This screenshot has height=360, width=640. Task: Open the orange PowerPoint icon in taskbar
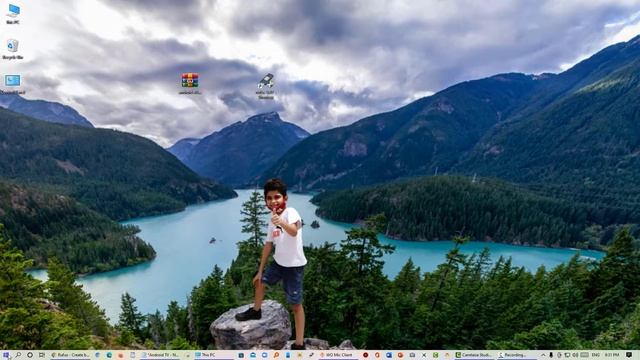tap(400, 355)
